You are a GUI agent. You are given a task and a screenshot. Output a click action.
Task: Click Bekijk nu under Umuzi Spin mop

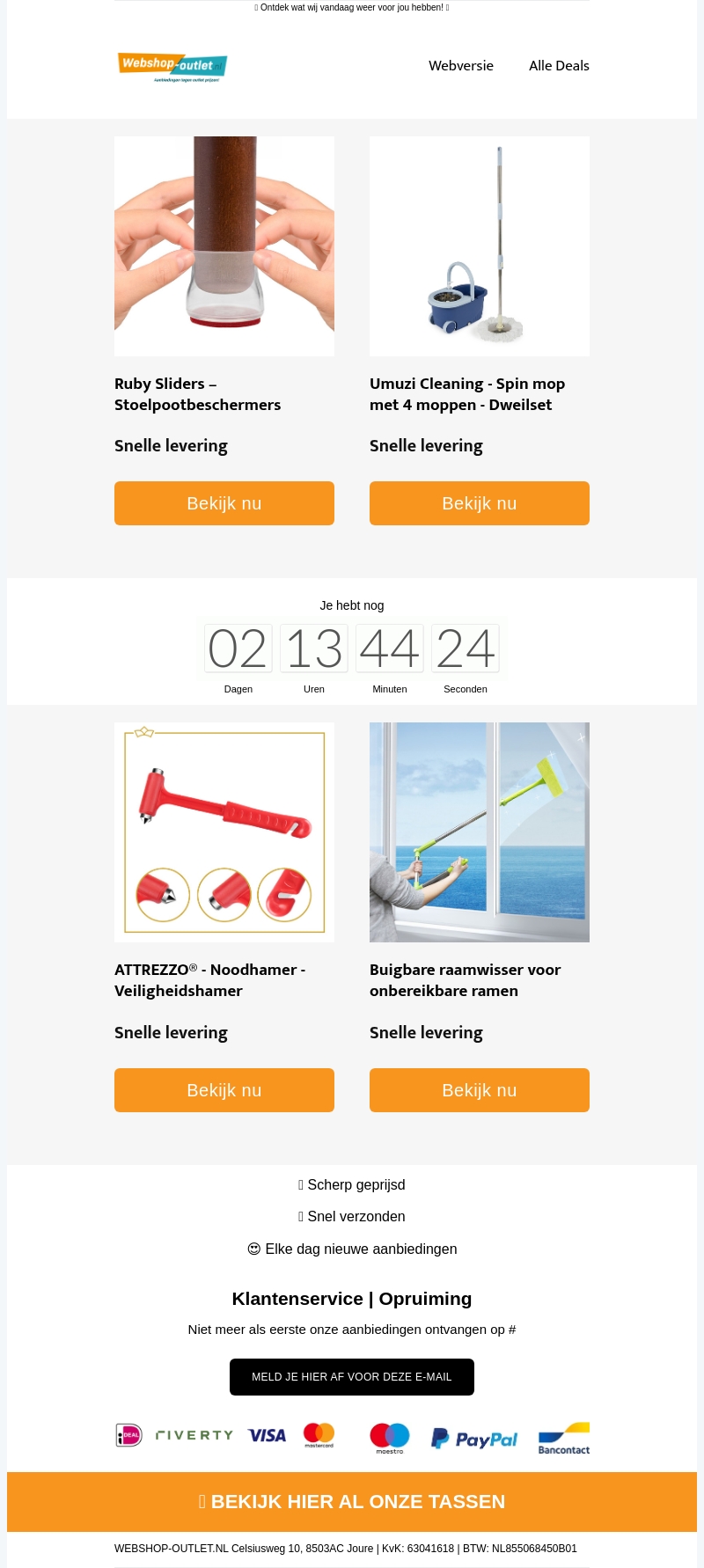coord(480,503)
